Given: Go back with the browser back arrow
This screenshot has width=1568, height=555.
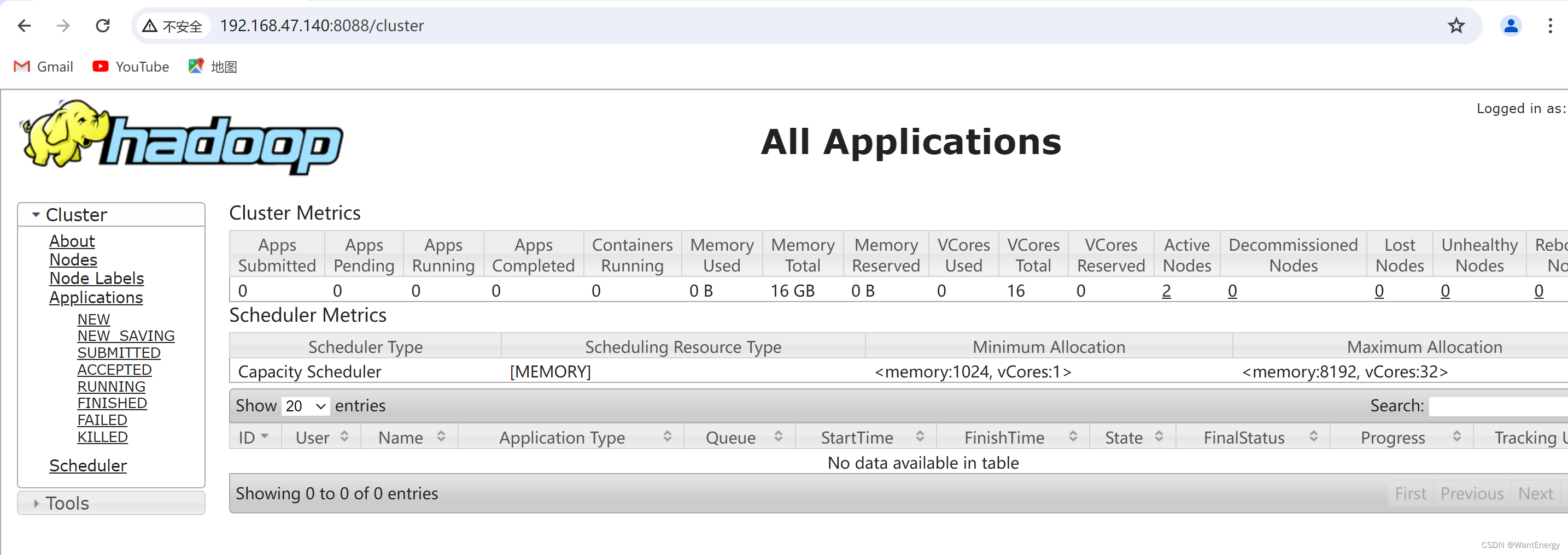Looking at the screenshot, I should 25,26.
